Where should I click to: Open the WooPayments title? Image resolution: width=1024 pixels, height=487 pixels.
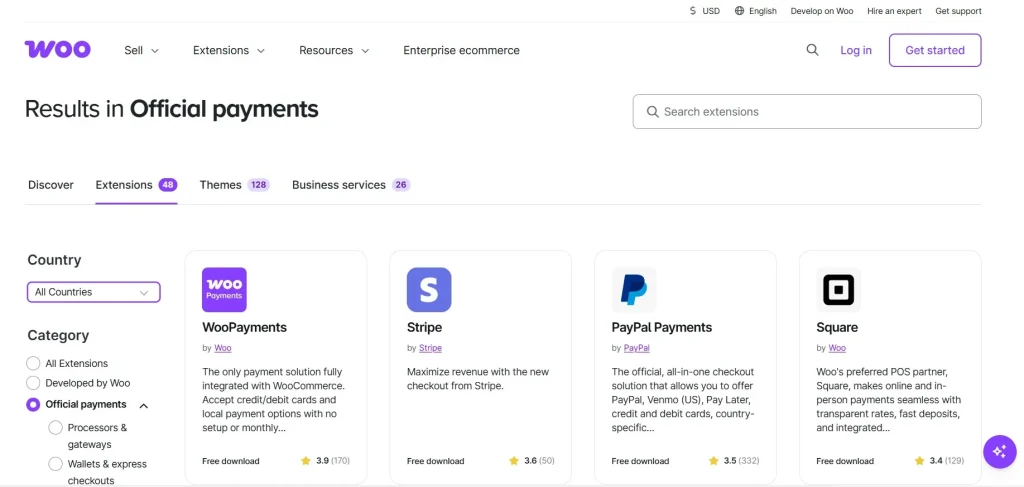click(244, 327)
